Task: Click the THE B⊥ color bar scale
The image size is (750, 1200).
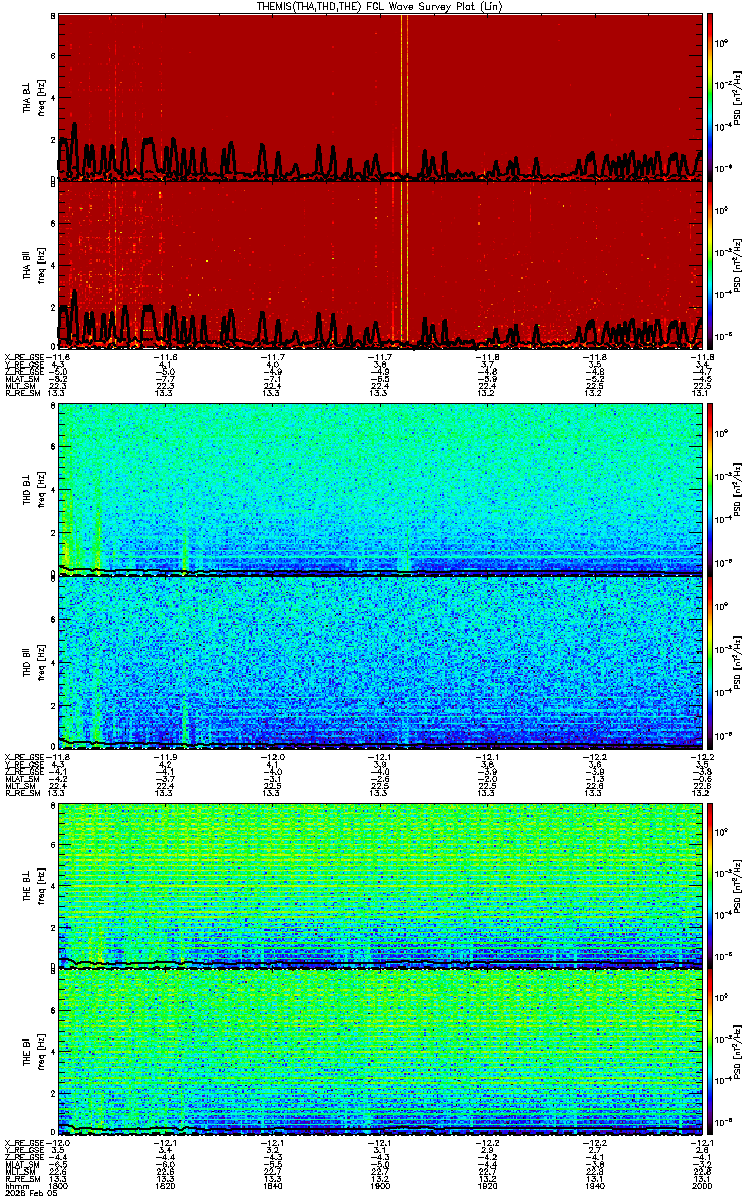Action: [710, 885]
